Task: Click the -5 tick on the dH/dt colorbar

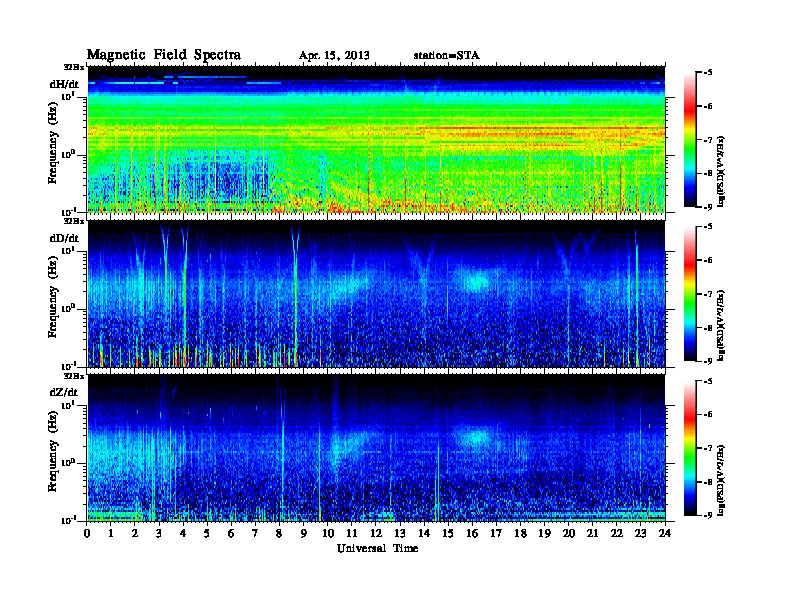Action: point(707,72)
